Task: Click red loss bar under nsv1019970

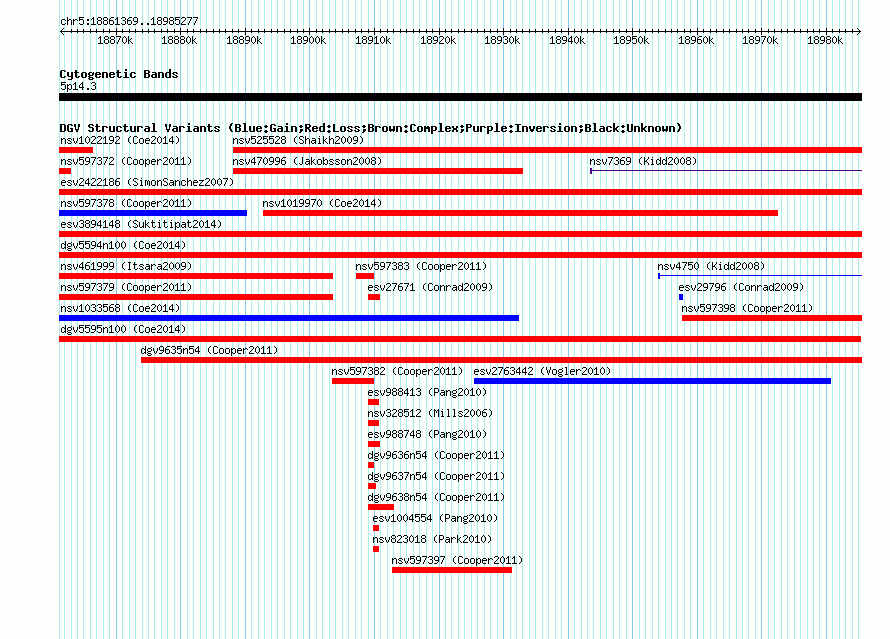Action: [520, 213]
